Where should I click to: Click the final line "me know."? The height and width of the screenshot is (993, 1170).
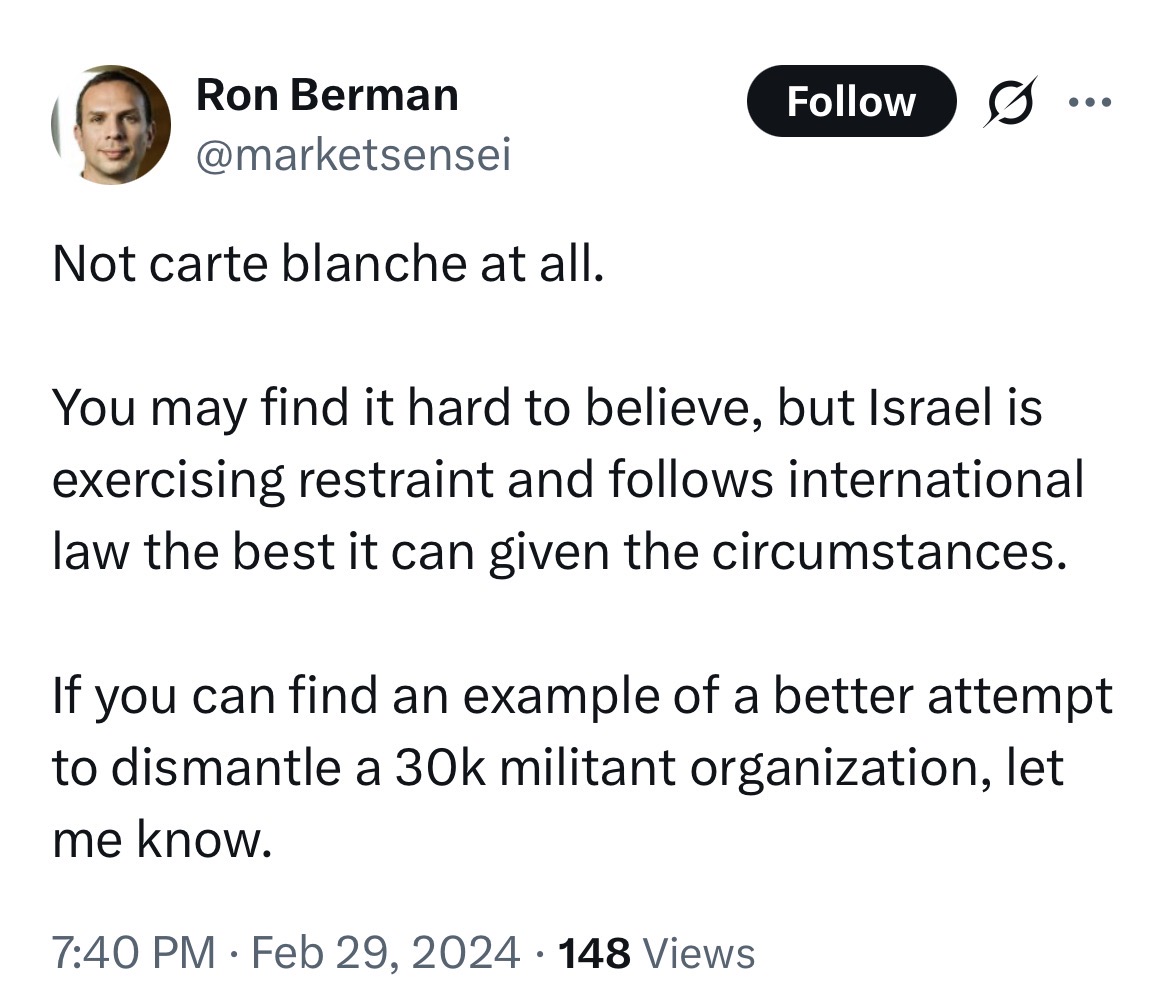(x=162, y=839)
